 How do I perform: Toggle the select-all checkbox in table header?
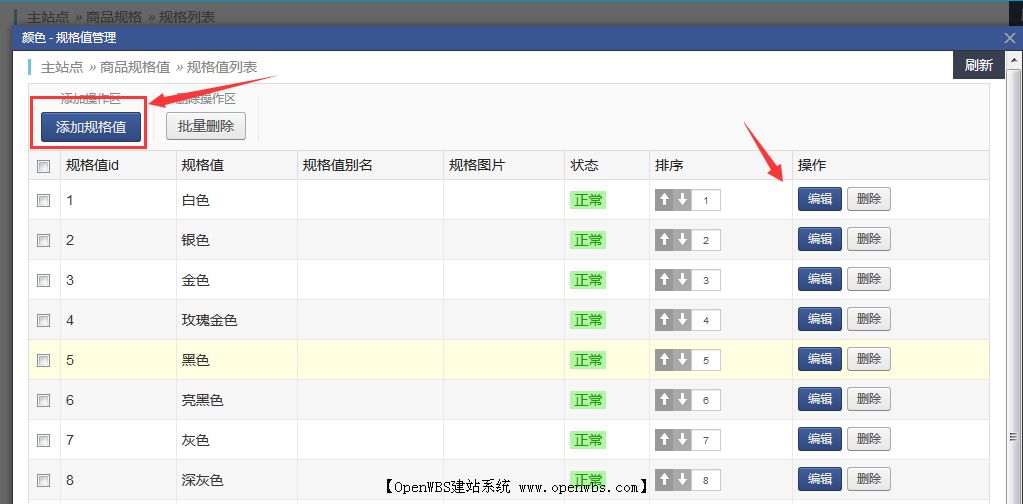click(43, 166)
